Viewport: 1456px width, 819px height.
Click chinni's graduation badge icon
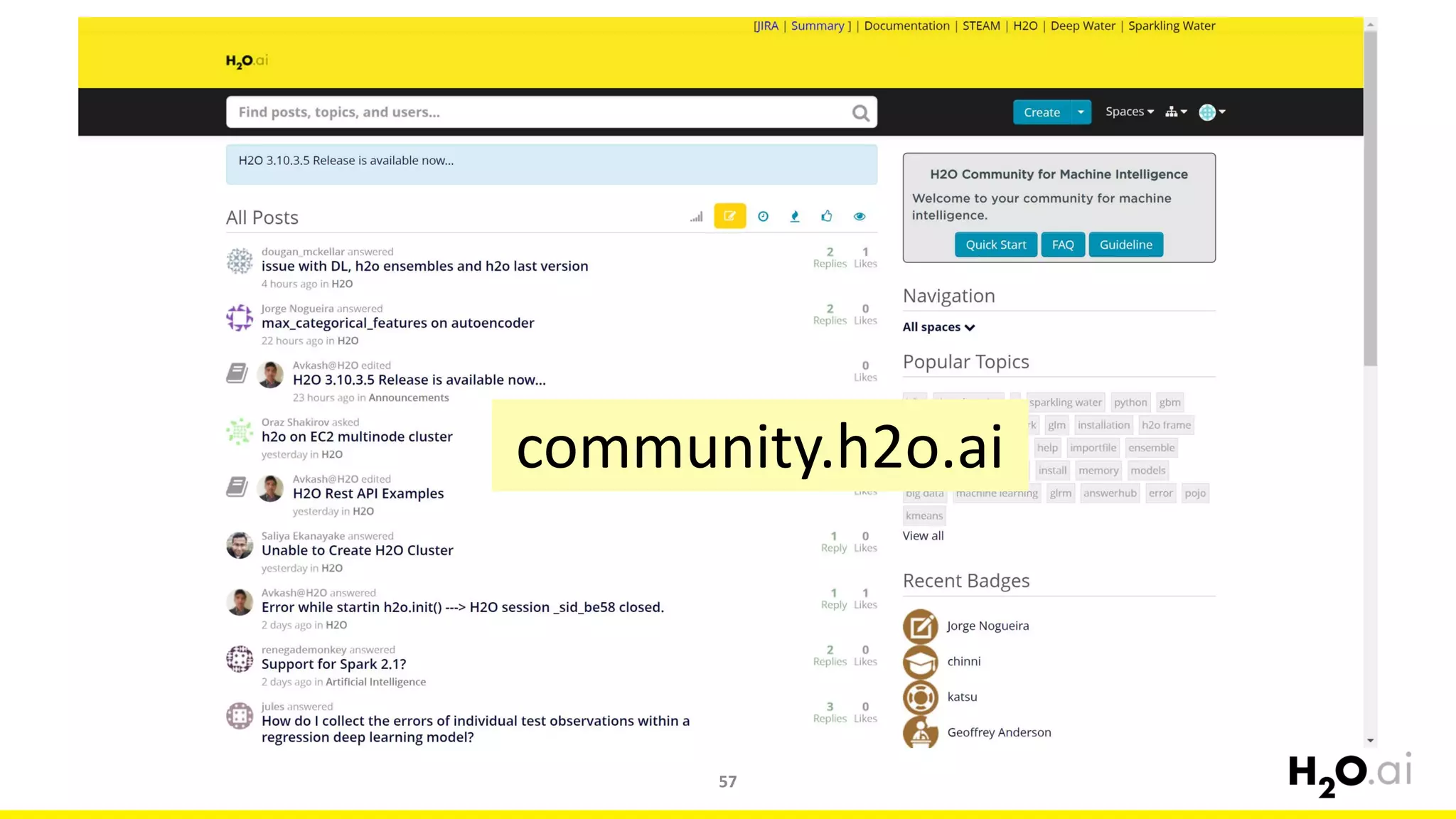921,662
